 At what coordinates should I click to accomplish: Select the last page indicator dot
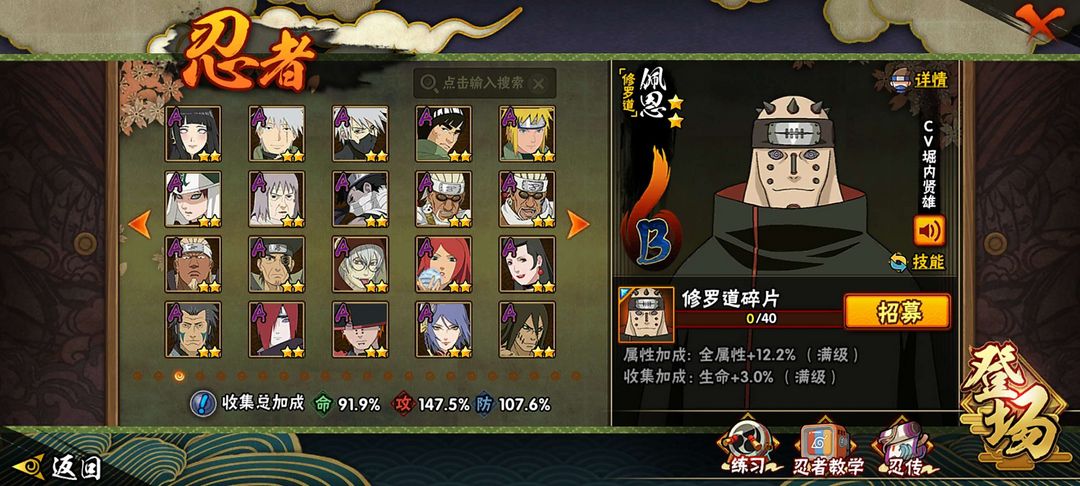click(576, 376)
